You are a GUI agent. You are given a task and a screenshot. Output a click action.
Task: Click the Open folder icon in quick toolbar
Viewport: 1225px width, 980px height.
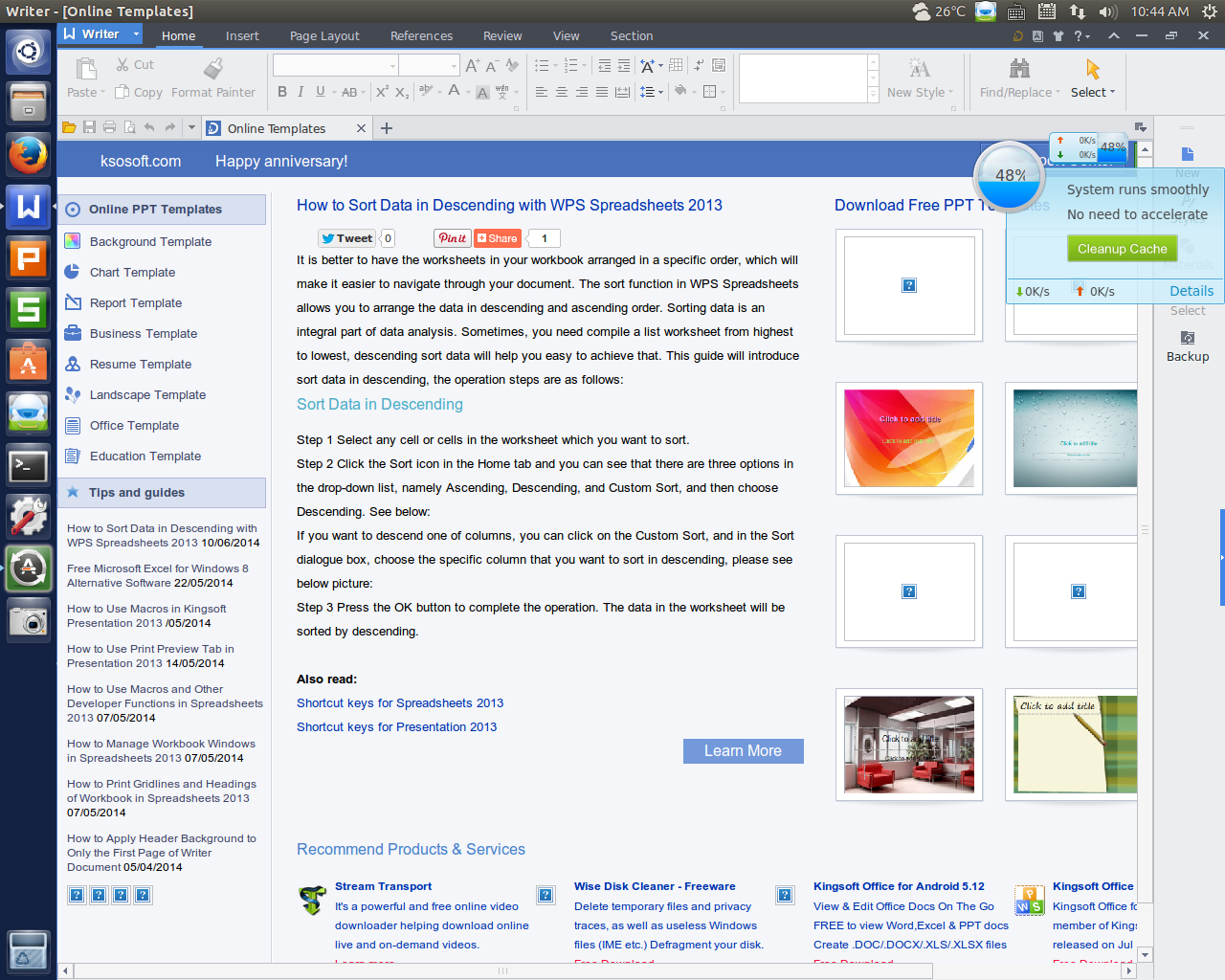click(69, 127)
